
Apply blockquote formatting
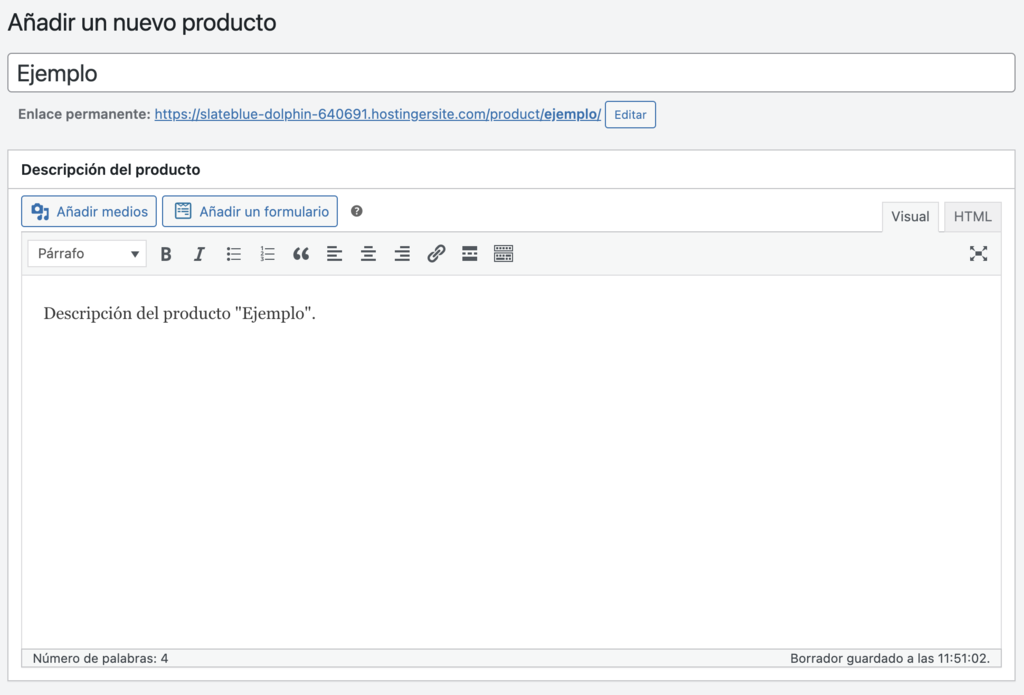(301, 253)
